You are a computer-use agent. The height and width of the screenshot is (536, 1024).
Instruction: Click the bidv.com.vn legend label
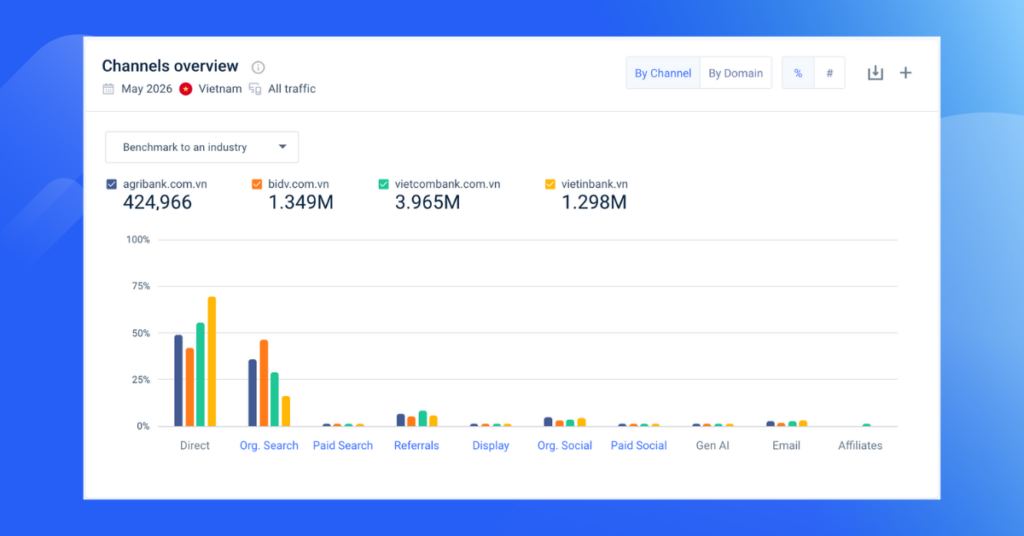(298, 184)
